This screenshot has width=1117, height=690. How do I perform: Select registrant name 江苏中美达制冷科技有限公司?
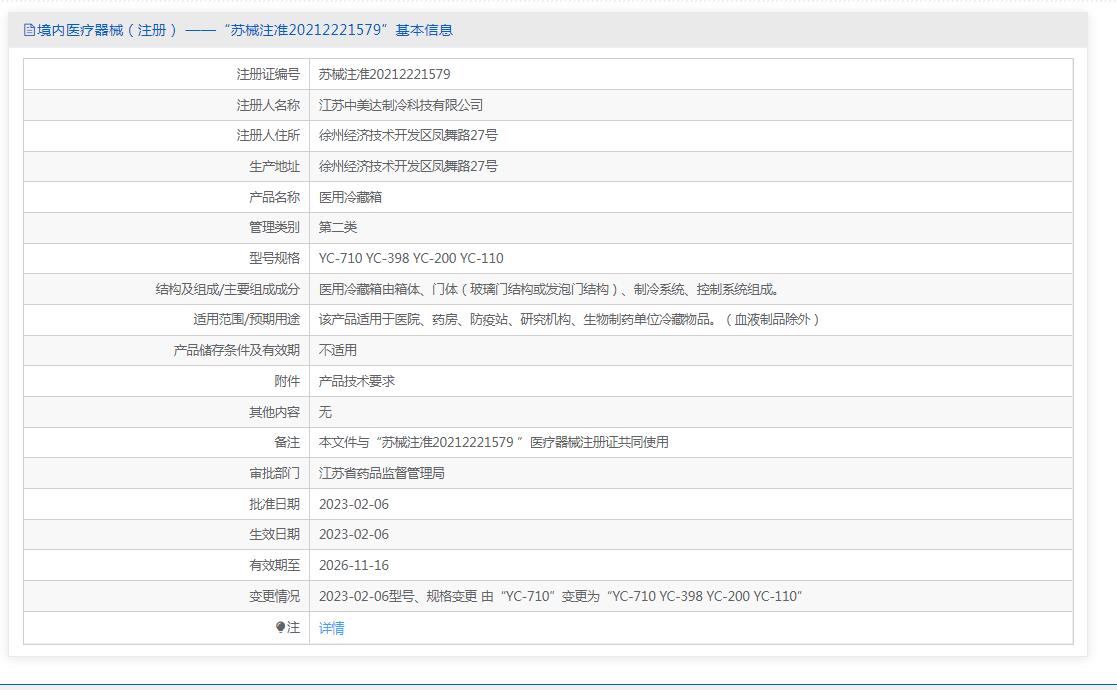point(400,105)
